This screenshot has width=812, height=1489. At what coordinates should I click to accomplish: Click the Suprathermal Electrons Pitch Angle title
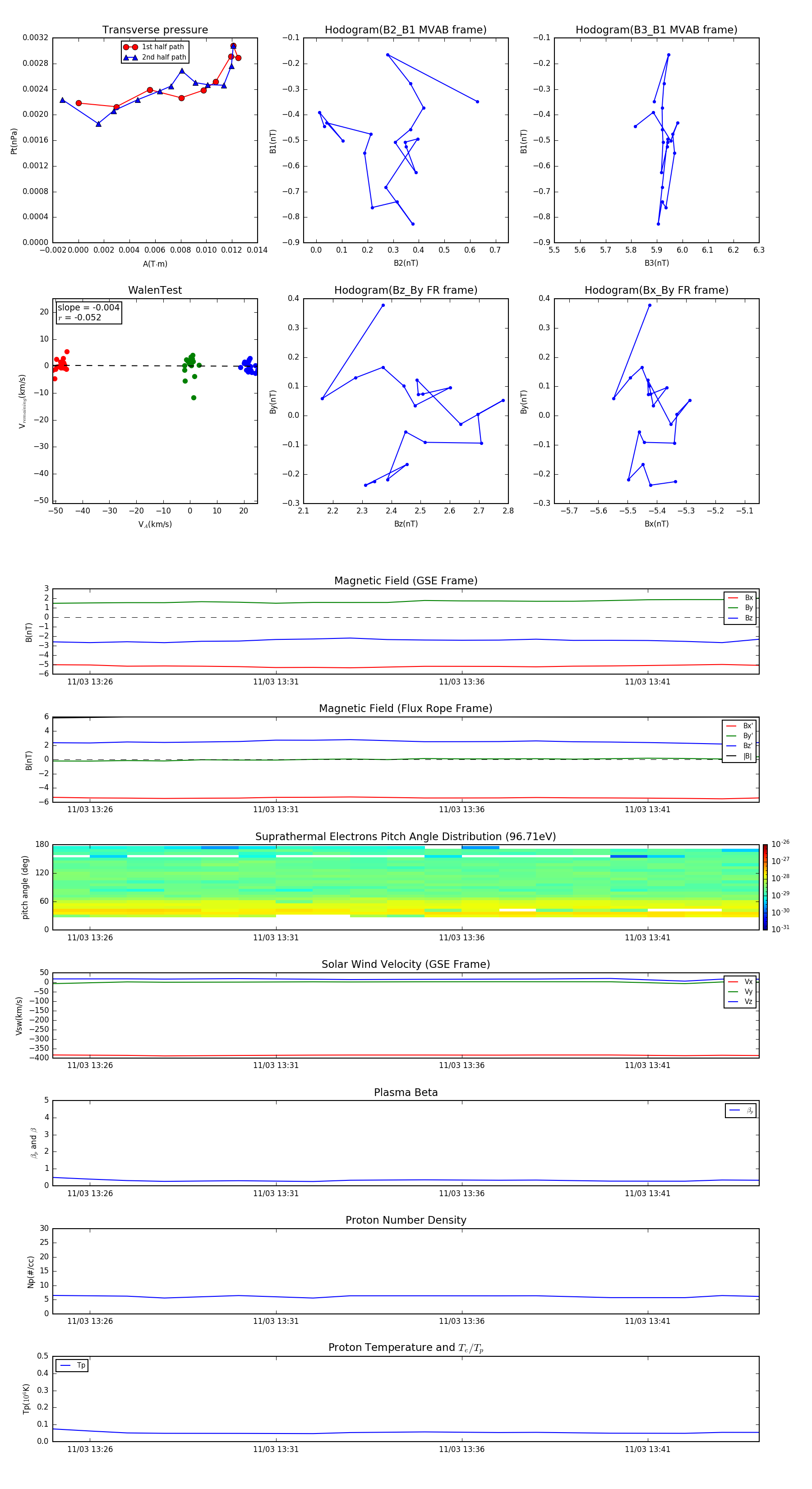(406, 837)
